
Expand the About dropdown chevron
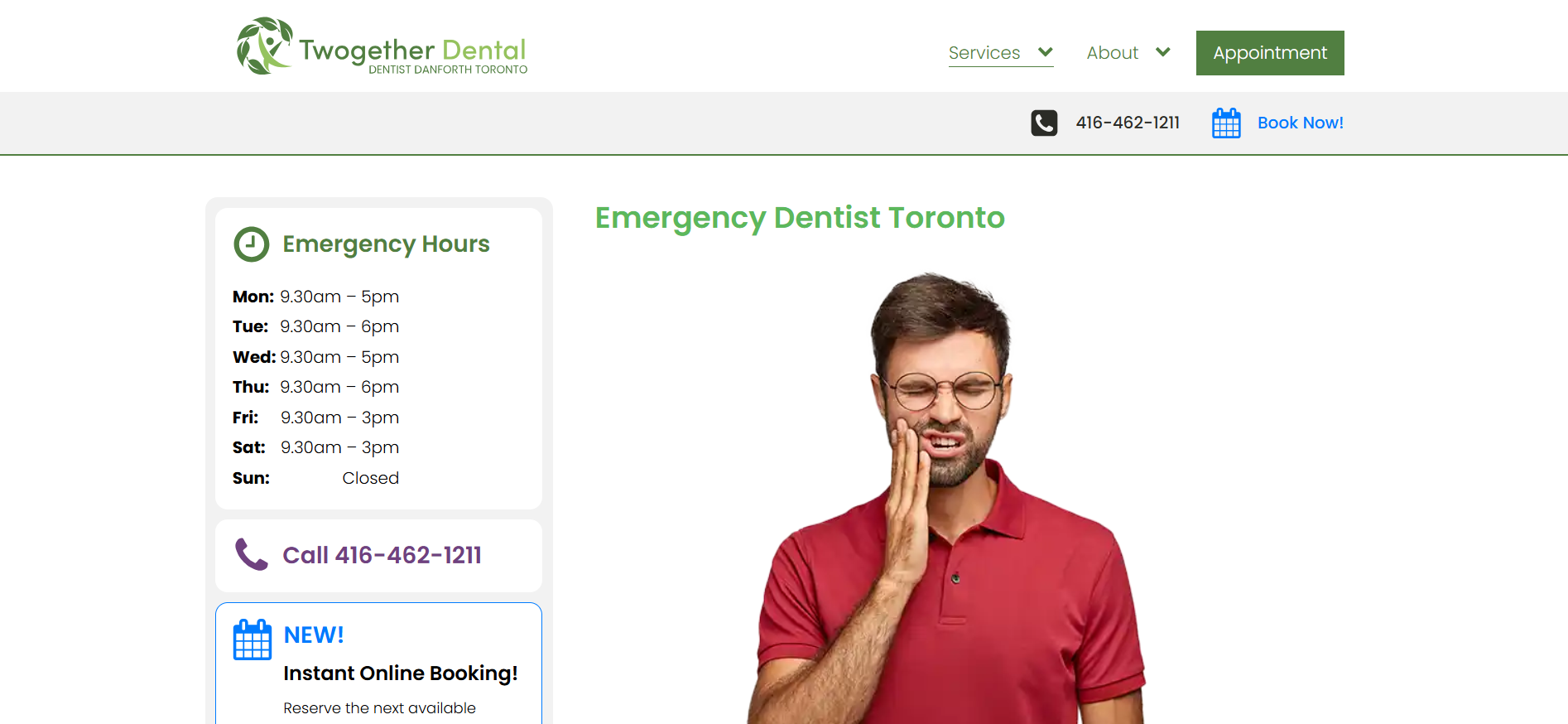tap(1163, 52)
